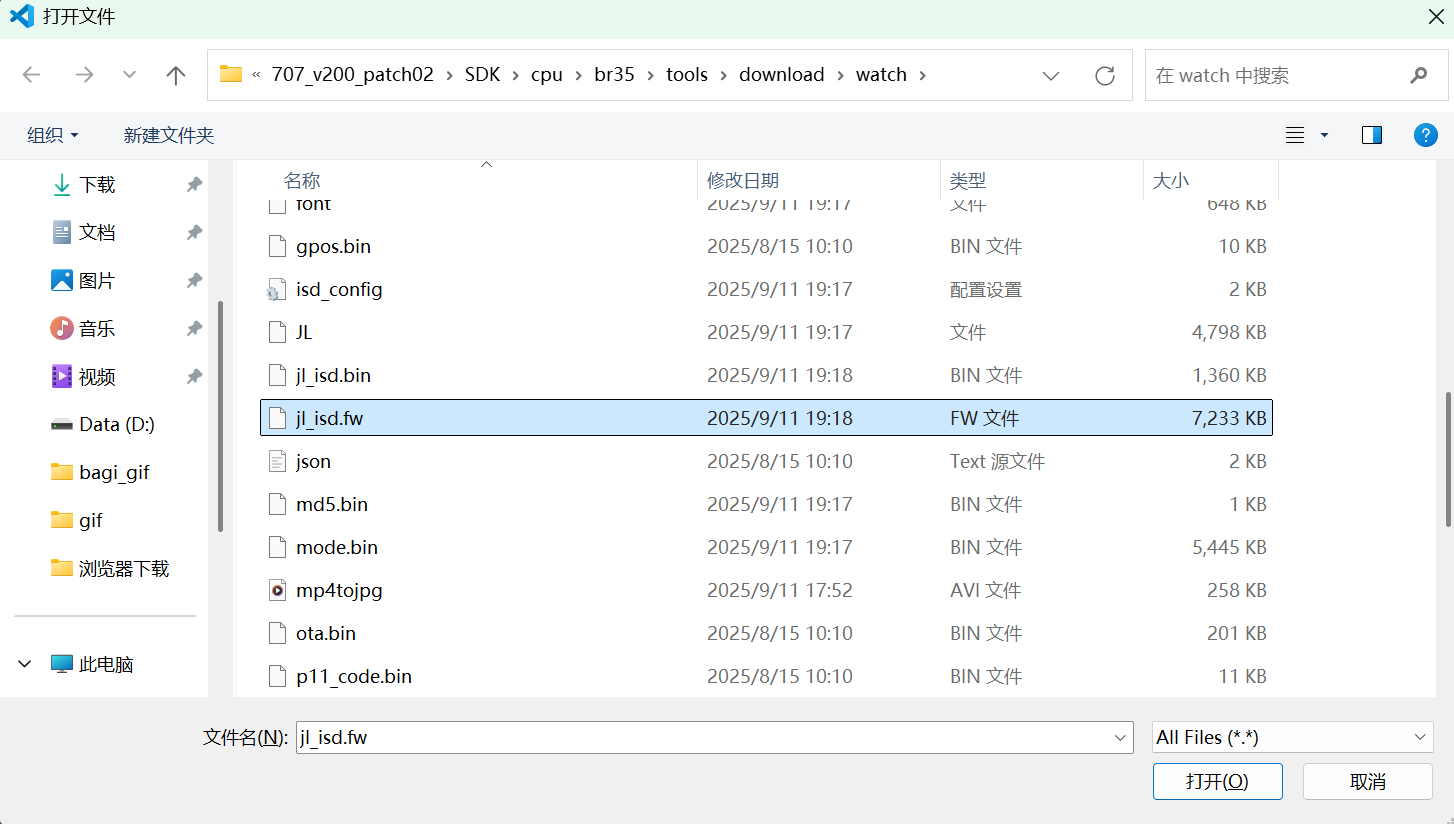1454x824 pixels.
Task: Open the 浏览器下载 folder in sidebar
Action: coord(110,569)
